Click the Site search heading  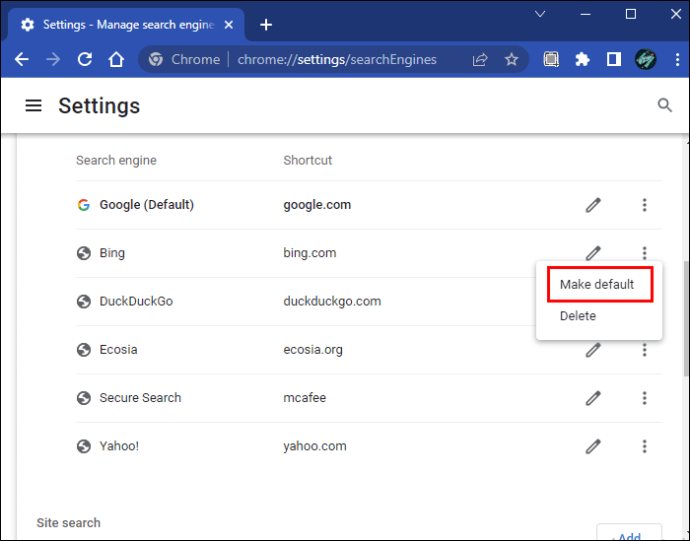click(x=68, y=523)
